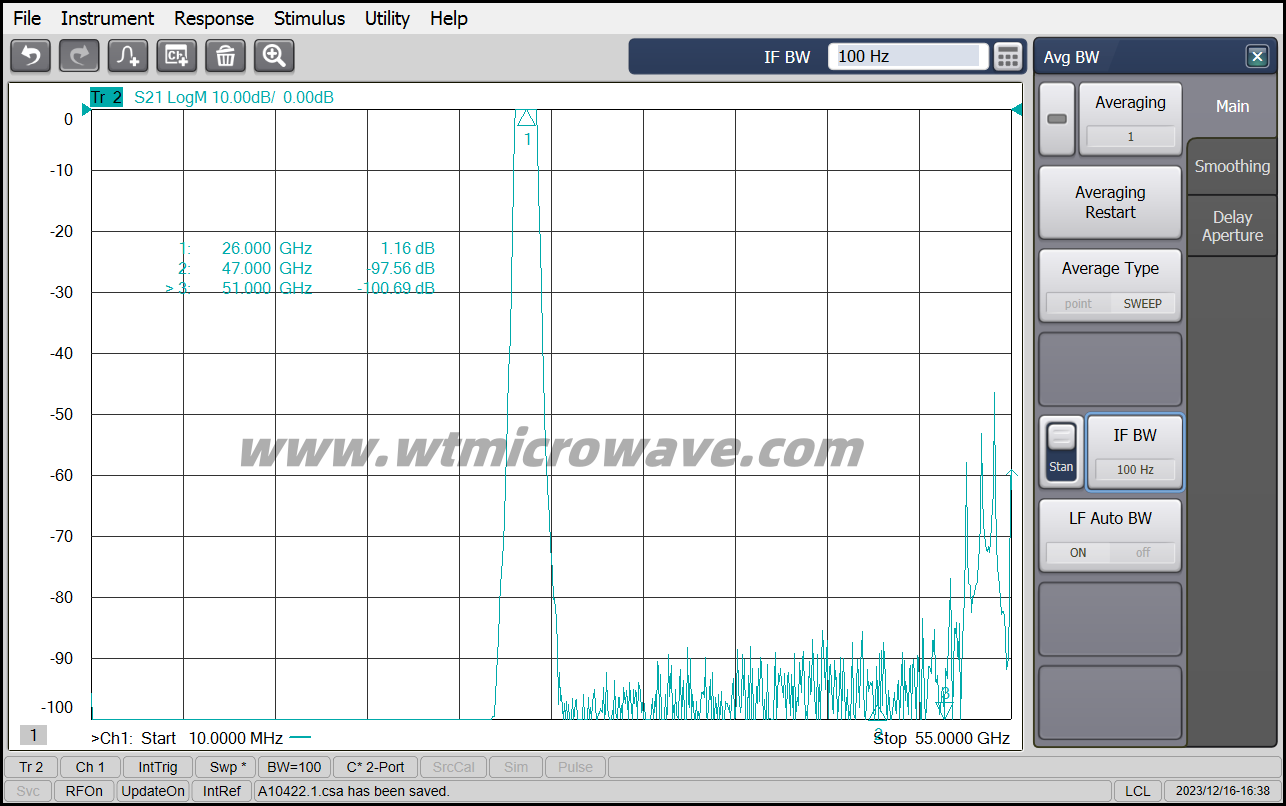Close the Avg BW panel
This screenshot has height=806, width=1286.
coord(1257,57)
